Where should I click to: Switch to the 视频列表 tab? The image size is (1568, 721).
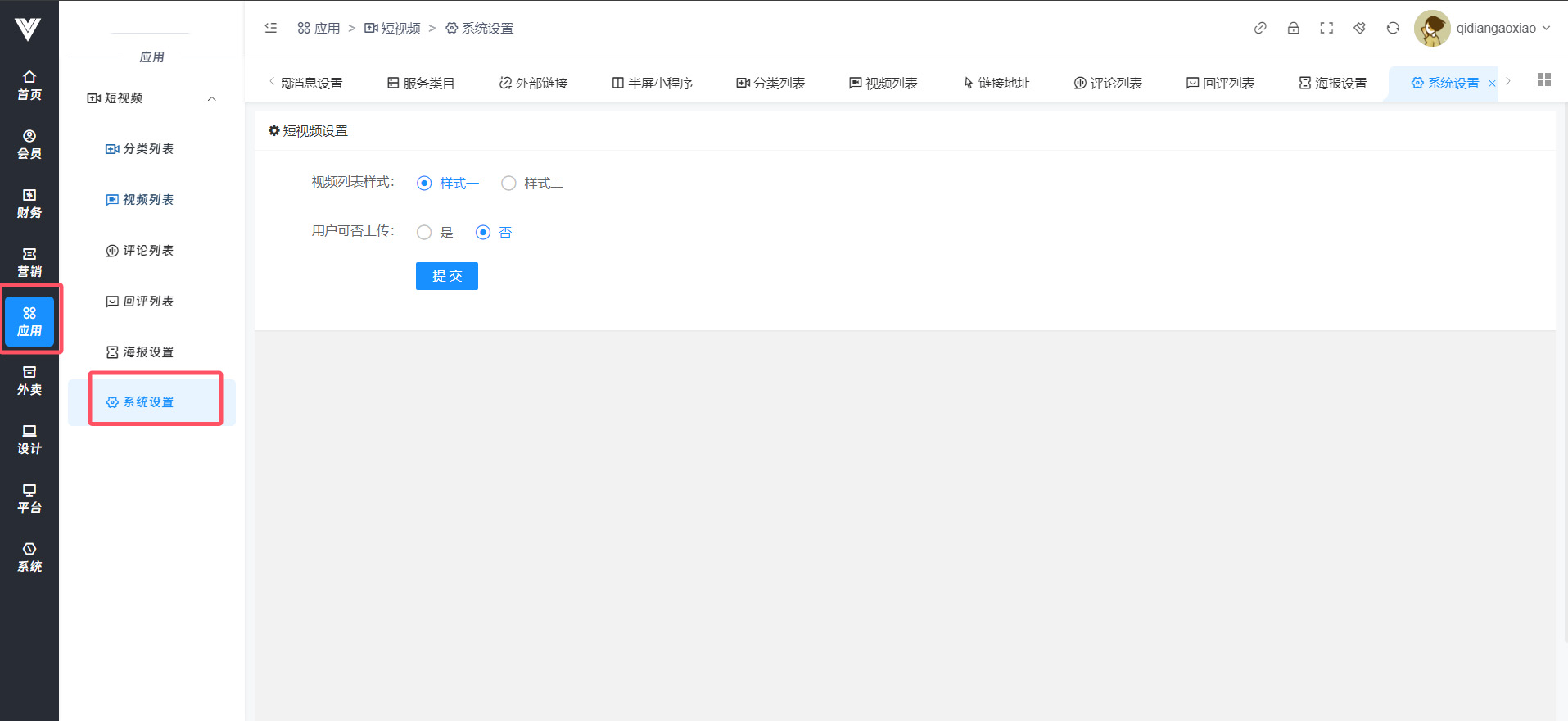tap(883, 83)
